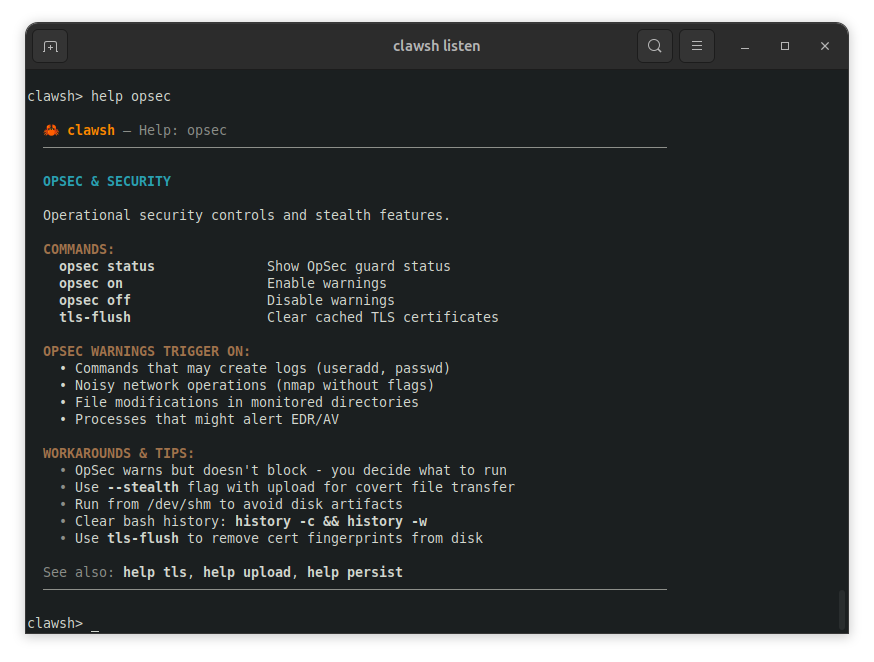Click the terminal scrollbar thumb

click(841, 609)
